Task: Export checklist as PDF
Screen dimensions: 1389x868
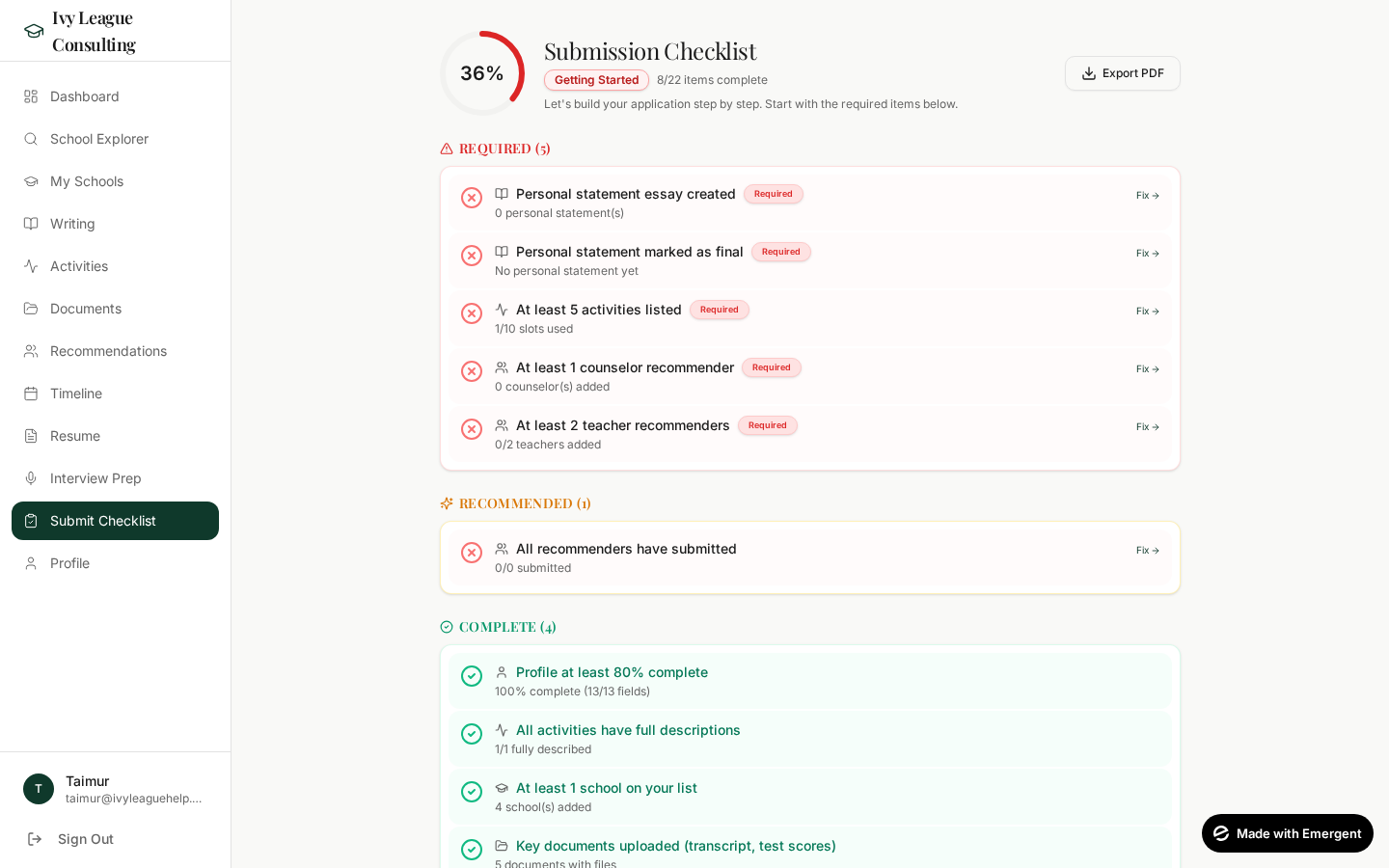Action: 1123,73
